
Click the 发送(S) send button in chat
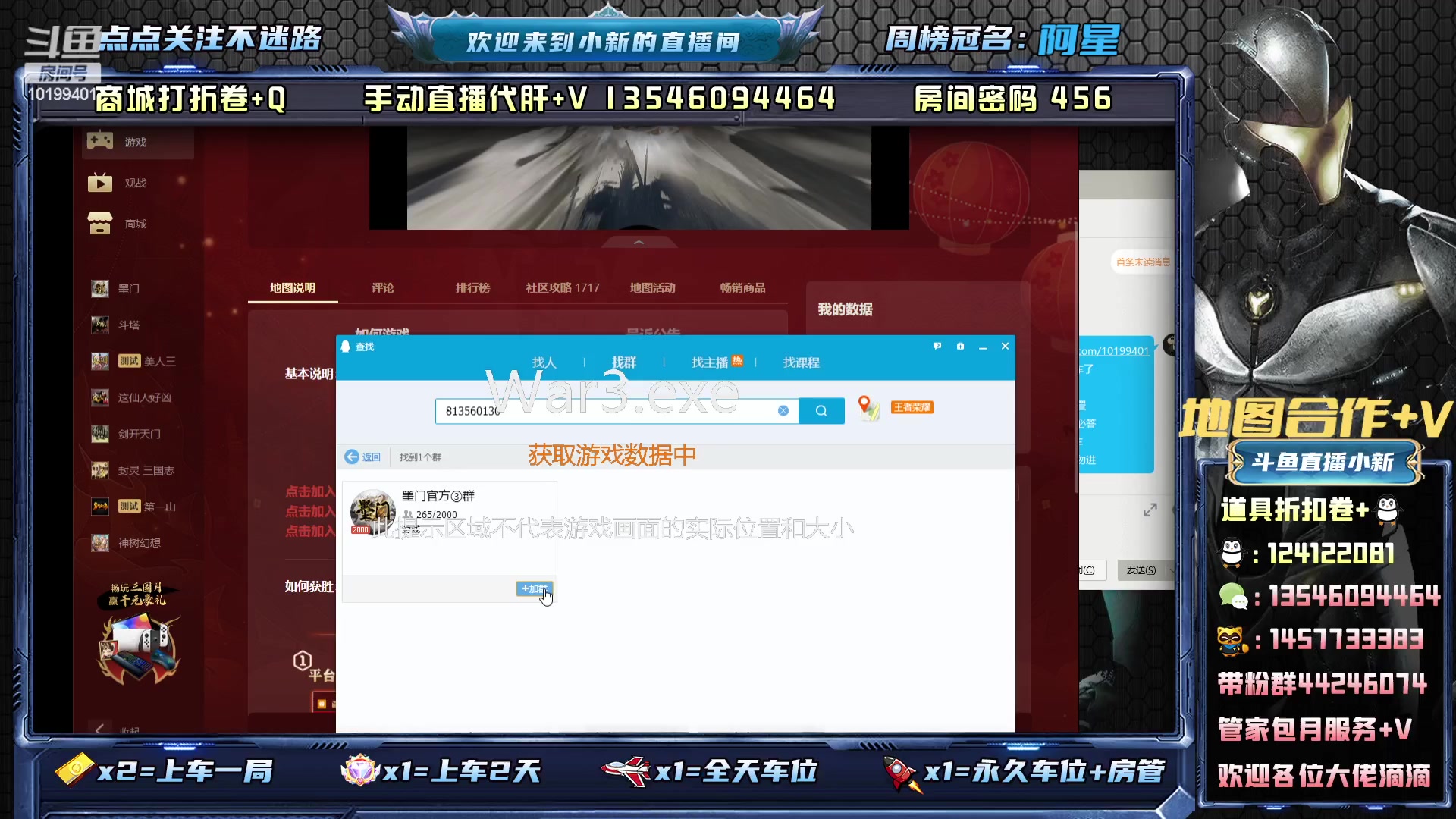pos(1141,570)
